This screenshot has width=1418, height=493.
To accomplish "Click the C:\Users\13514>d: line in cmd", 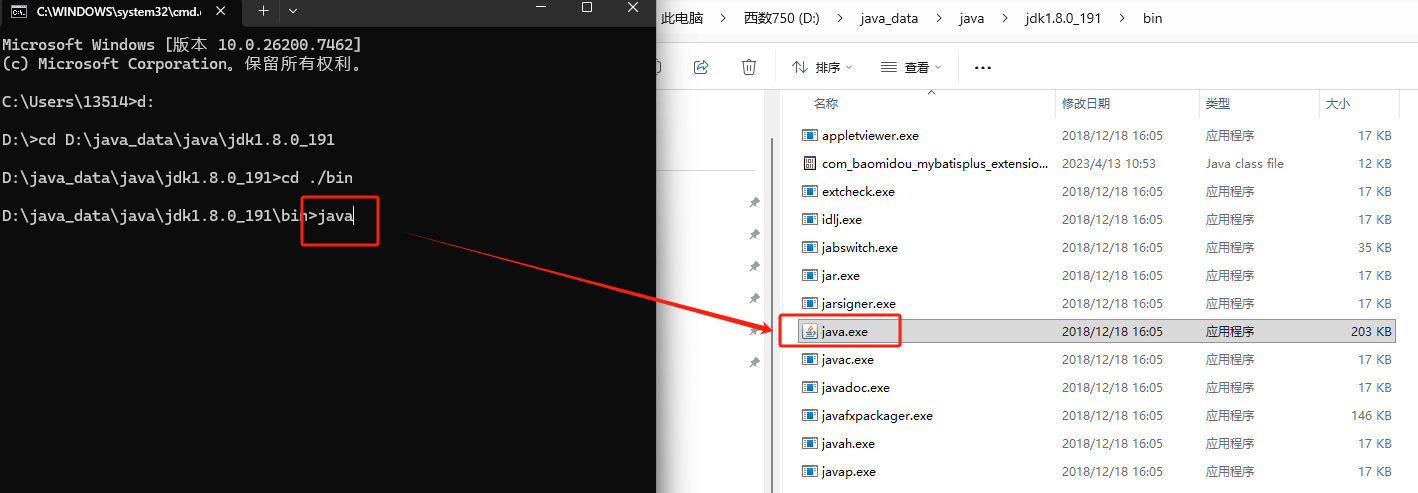I will coord(78,102).
